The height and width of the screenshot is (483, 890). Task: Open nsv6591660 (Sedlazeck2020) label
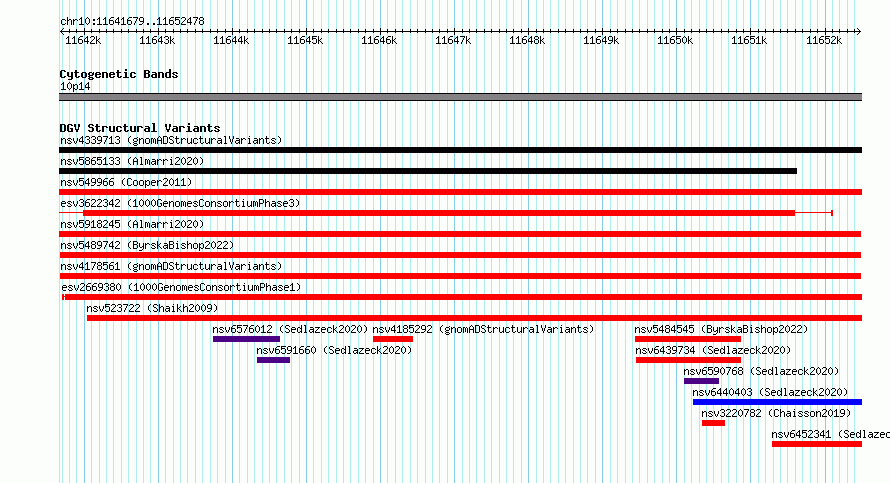(x=334, y=350)
